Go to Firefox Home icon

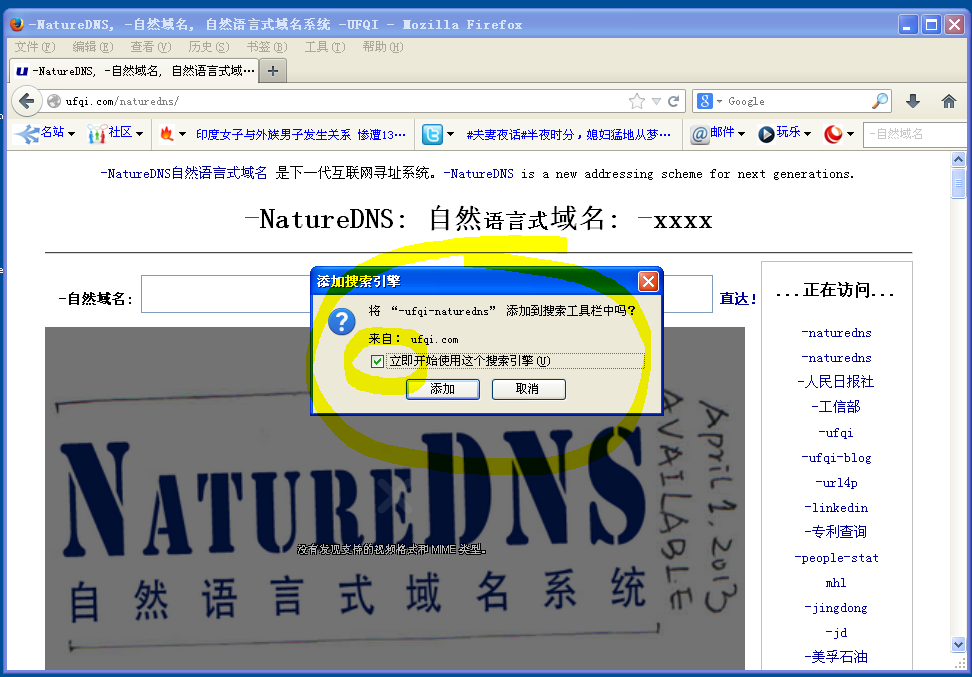(x=949, y=101)
